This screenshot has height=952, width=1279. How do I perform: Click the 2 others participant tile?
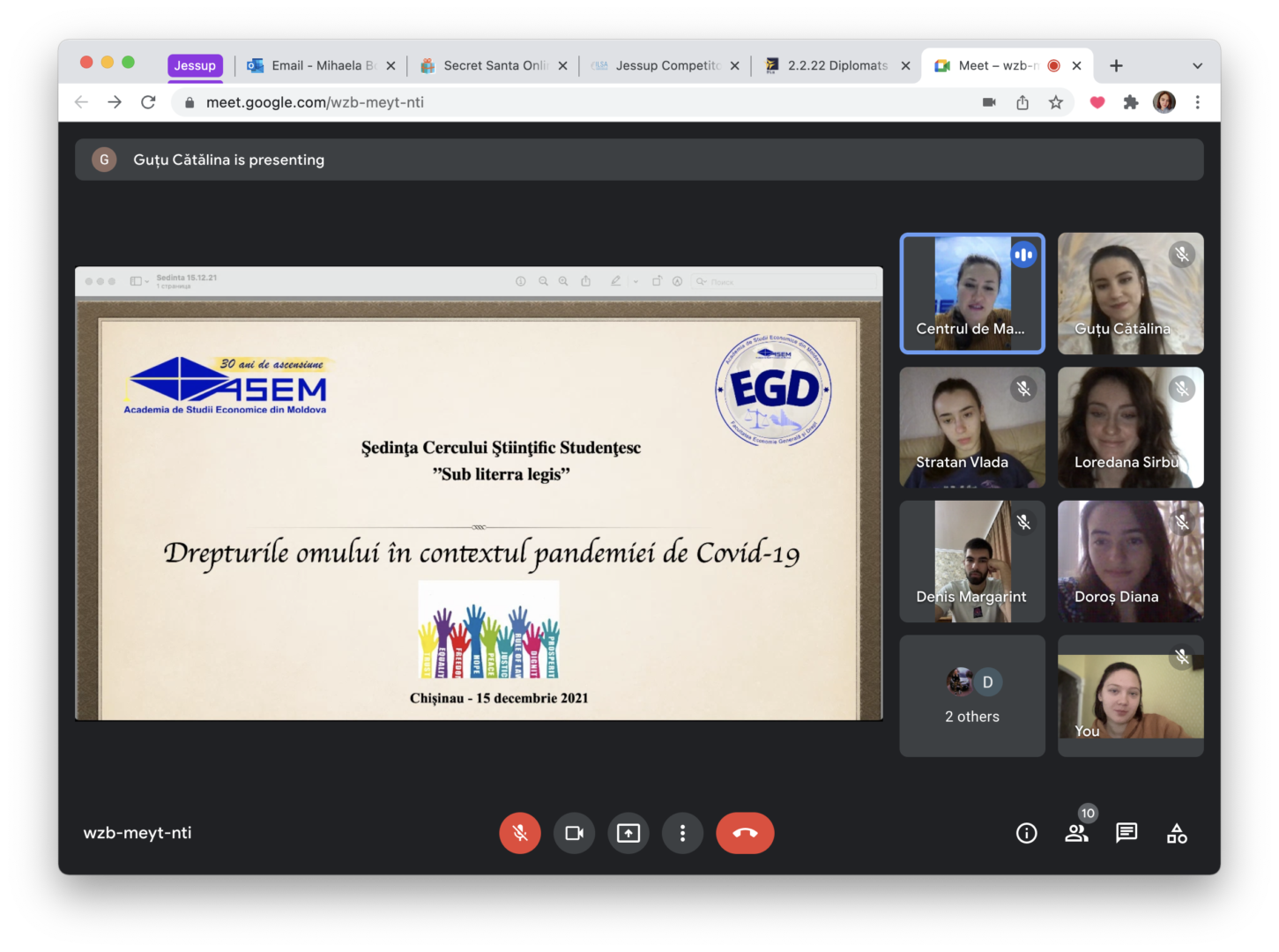[x=972, y=696]
